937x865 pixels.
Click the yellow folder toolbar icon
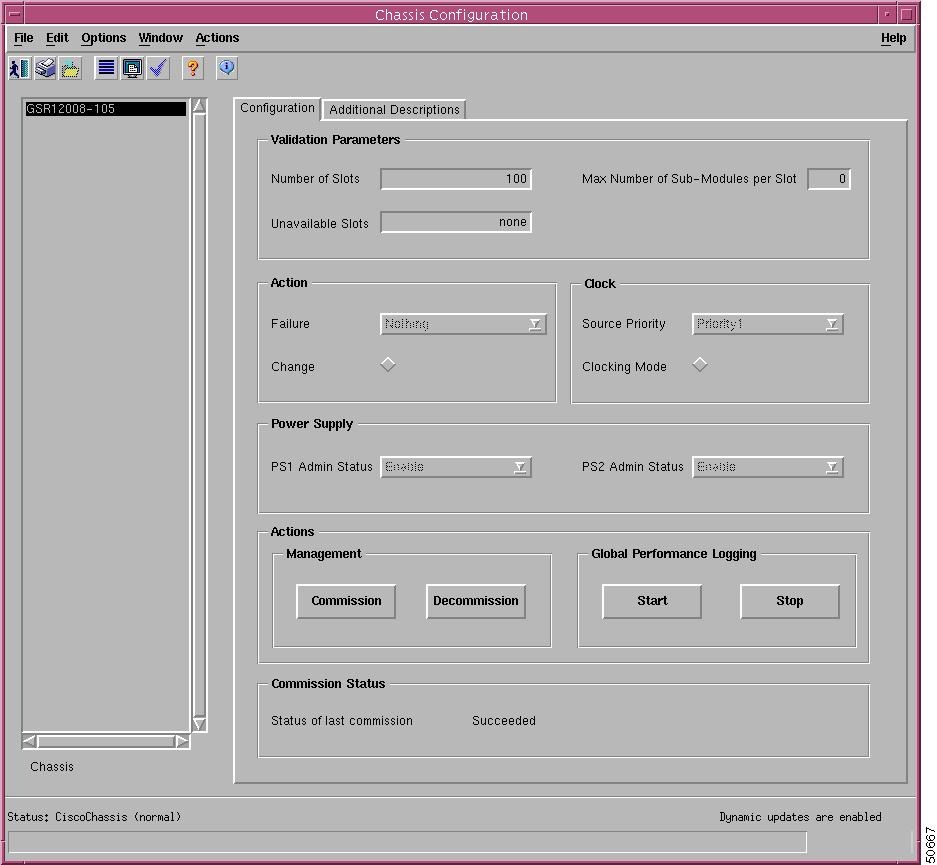pyautogui.click(x=71, y=69)
